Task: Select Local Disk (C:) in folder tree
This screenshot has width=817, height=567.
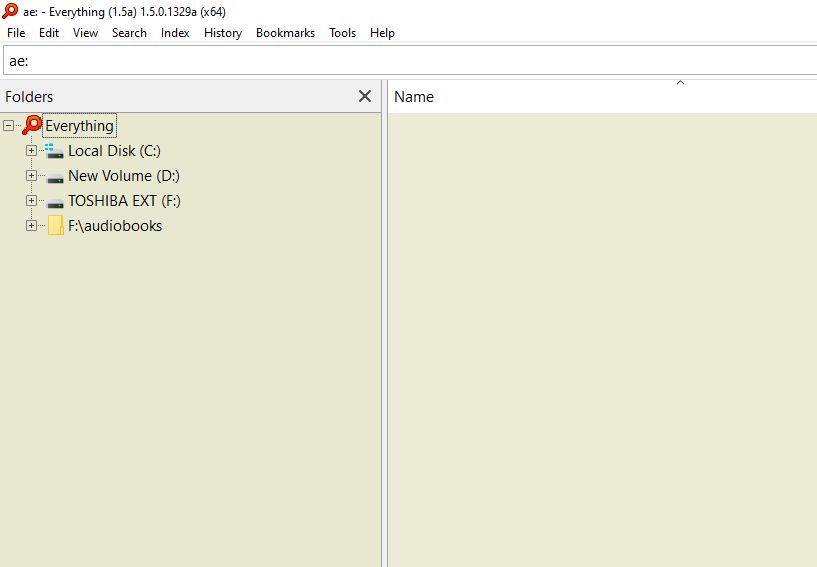Action: 114,151
